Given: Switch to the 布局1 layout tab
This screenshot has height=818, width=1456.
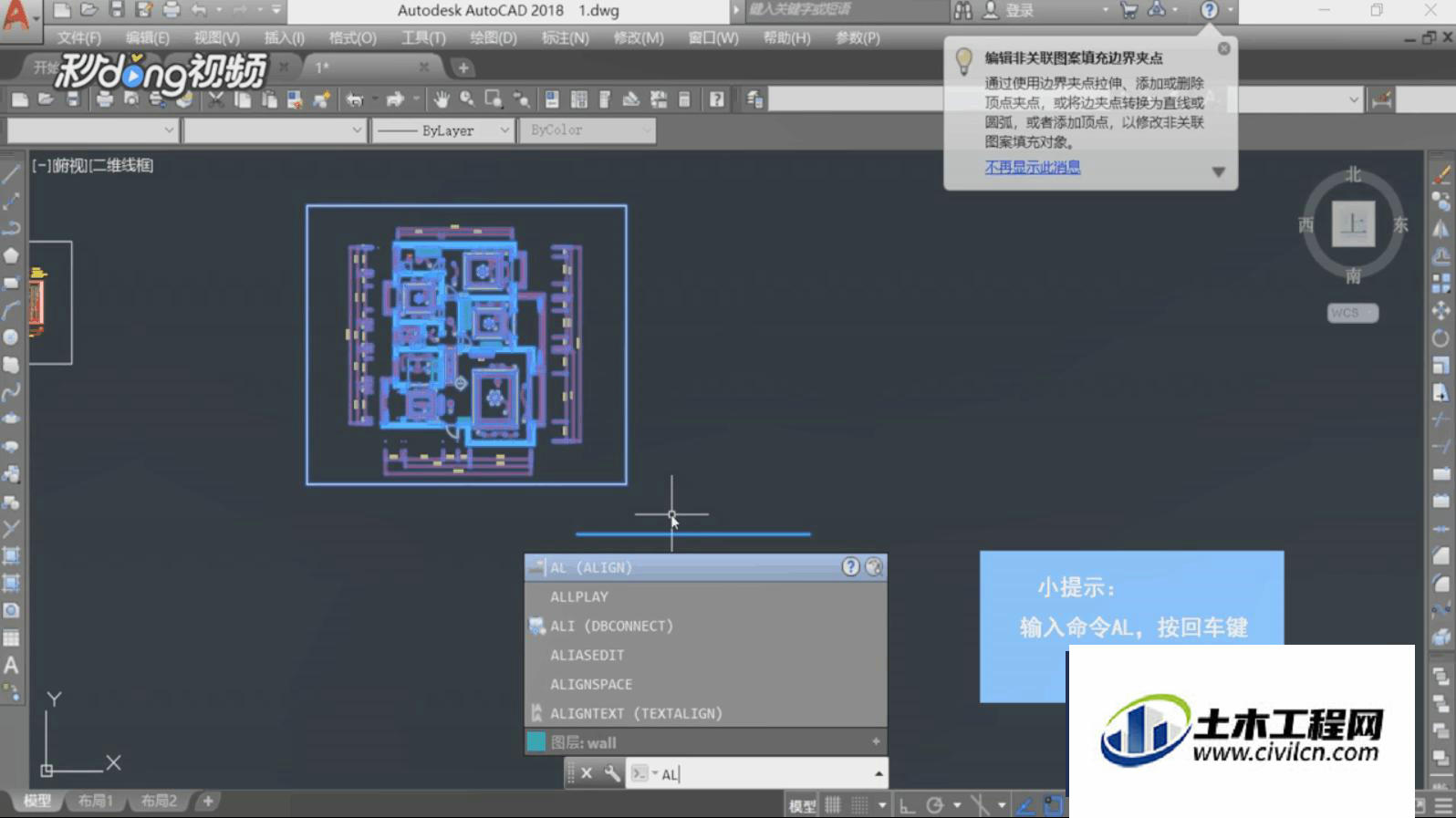Looking at the screenshot, I should tap(95, 801).
